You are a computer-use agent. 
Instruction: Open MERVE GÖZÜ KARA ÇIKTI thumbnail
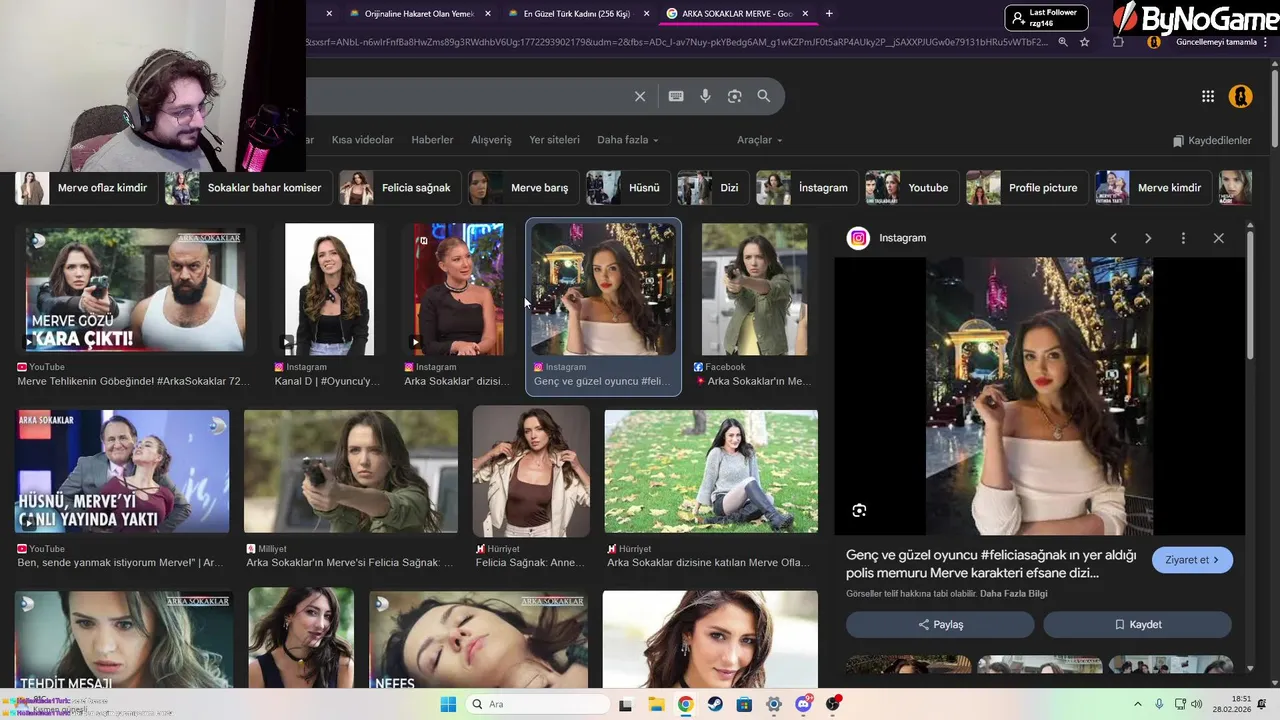tap(135, 290)
